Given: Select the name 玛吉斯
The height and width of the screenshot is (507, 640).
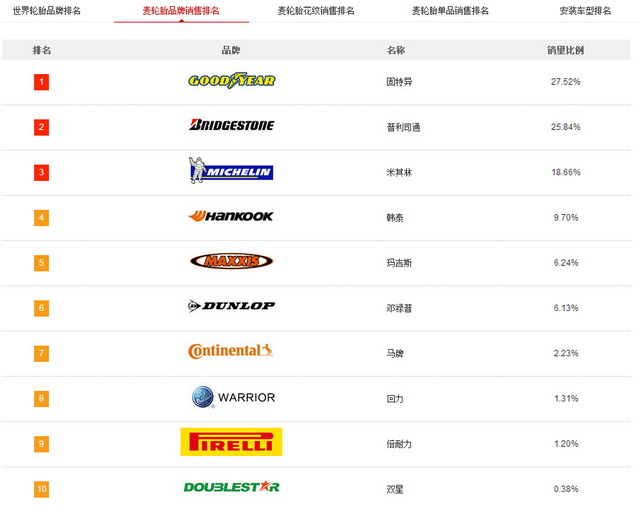Looking at the screenshot, I should pyautogui.click(x=399, y=263).
